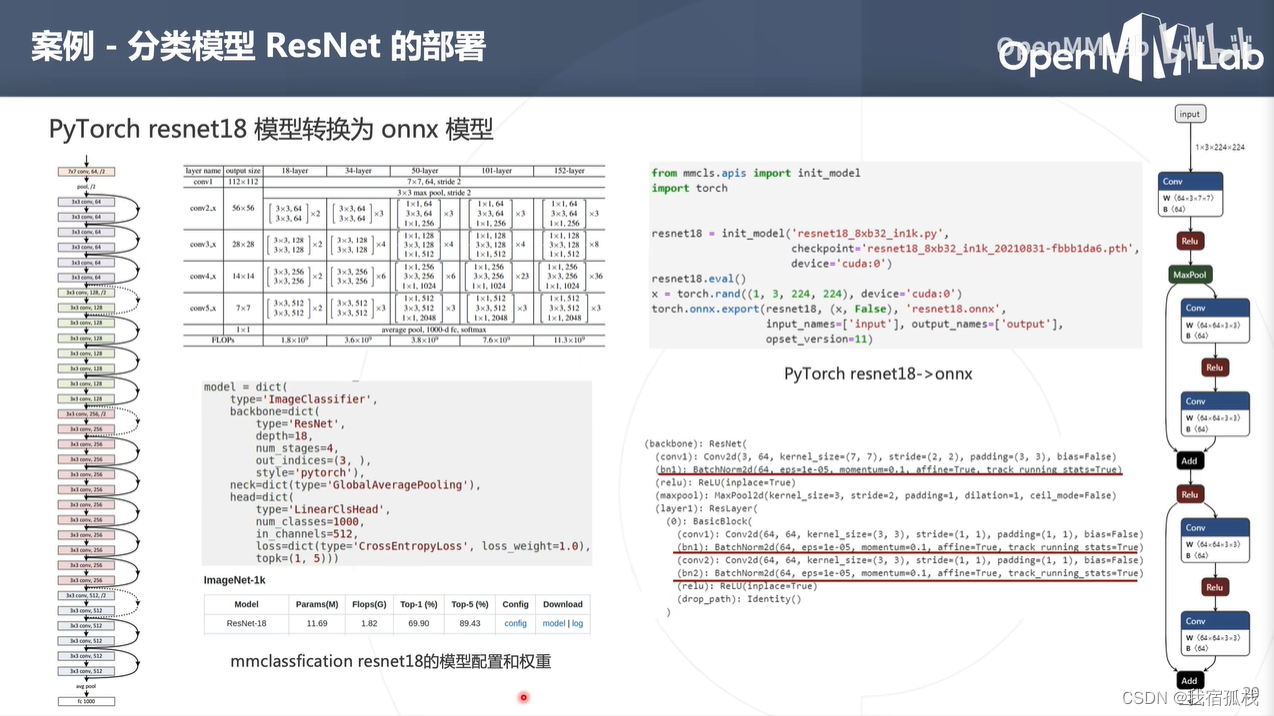Click the '101-layer' column header

(495, 171)
